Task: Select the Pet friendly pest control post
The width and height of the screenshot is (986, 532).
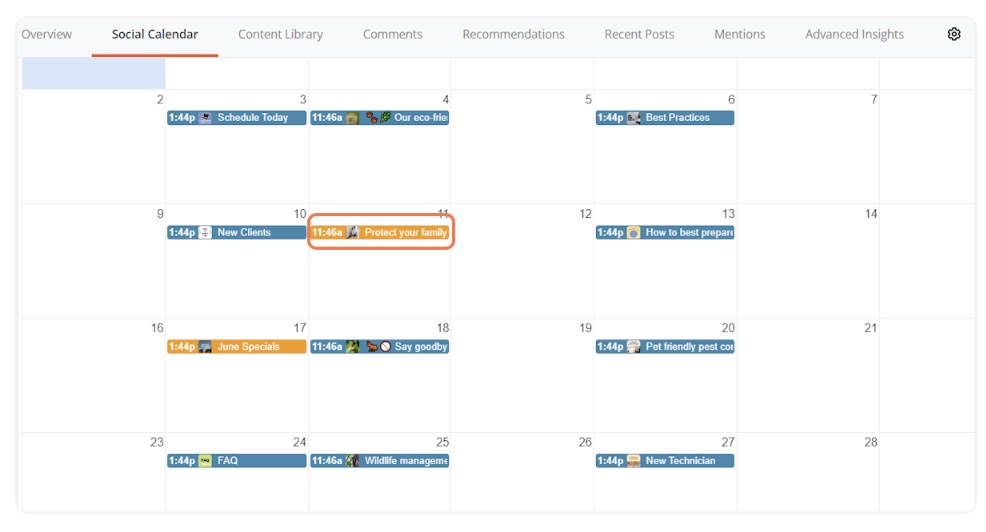Action: 665,346
